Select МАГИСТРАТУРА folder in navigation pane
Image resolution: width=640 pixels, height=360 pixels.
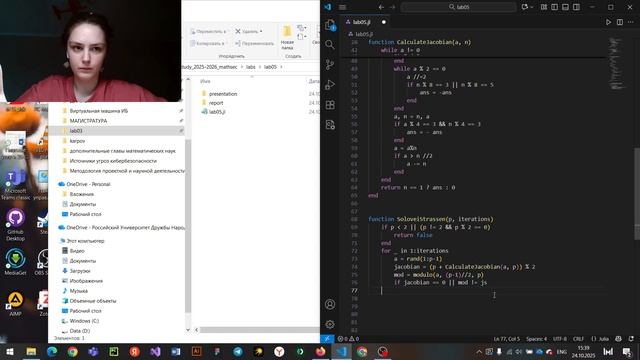click(88, 121)
